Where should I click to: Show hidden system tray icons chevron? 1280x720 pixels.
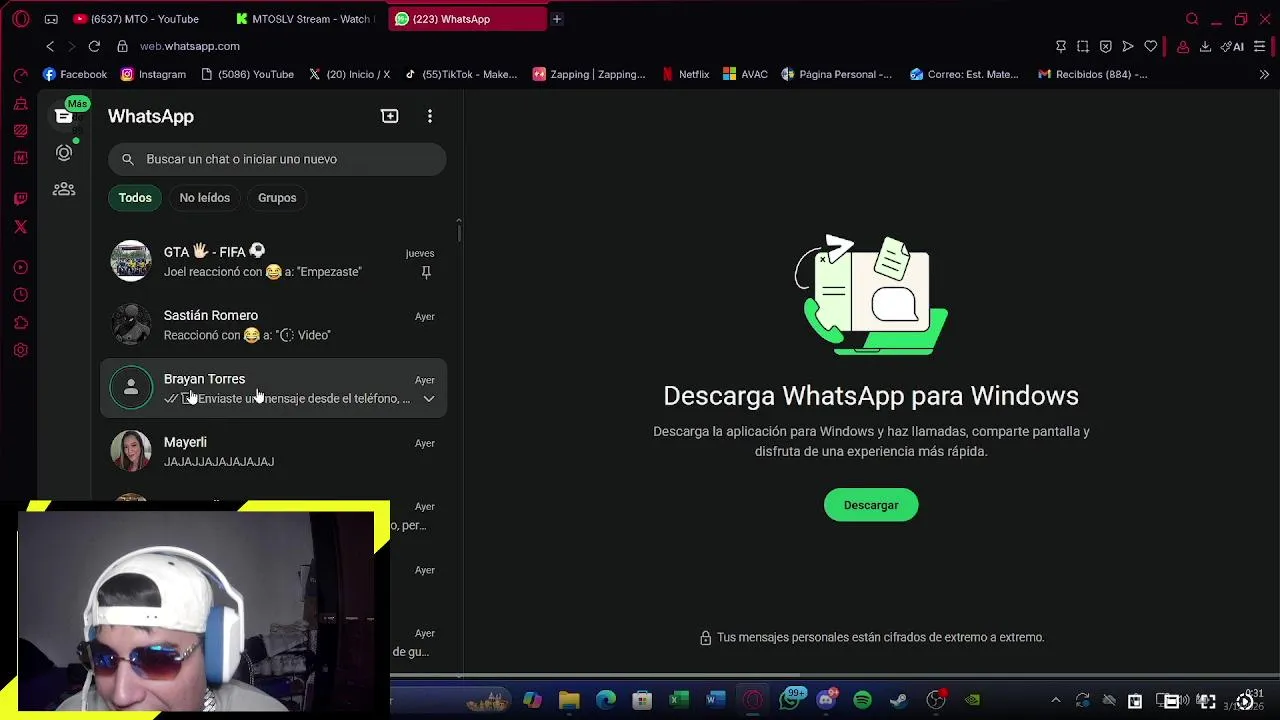click(x=1056, y=700)
